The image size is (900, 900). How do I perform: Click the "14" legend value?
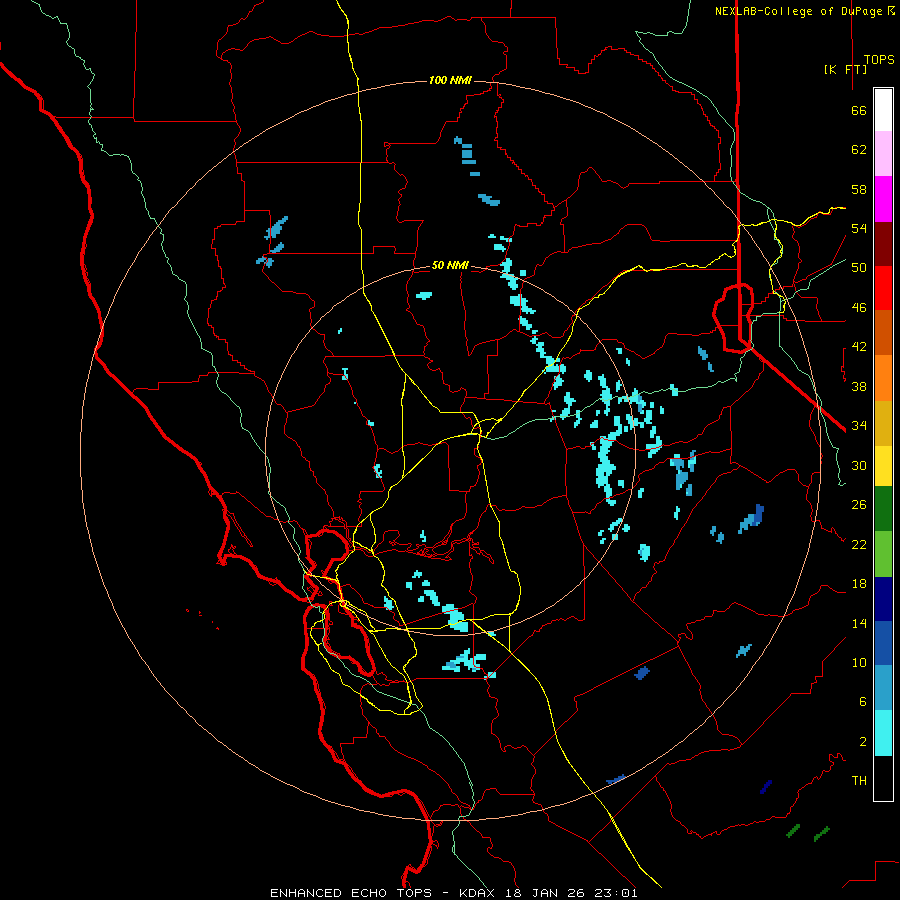(859, 623)
